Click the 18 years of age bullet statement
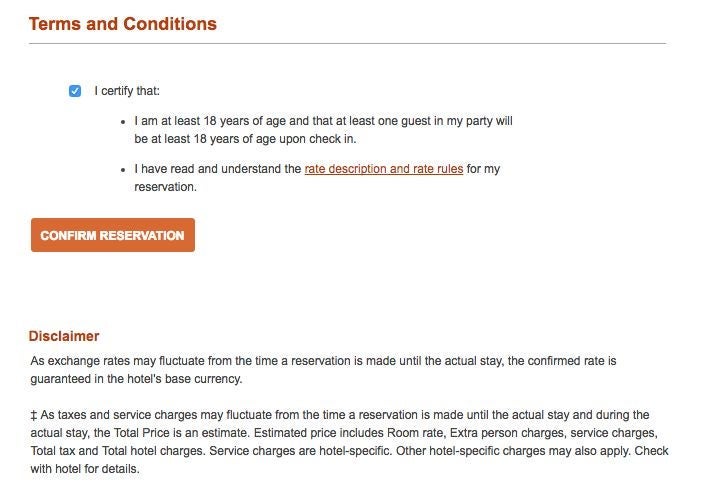Image resolution: width=705 pixels, height=494 pixels. pyautogui.click(x=323, y=130)
